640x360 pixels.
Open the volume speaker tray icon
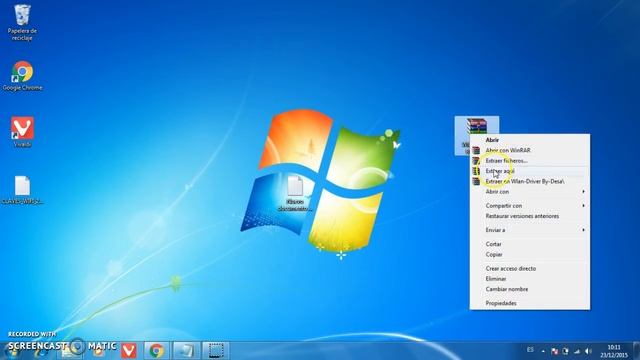coord(588,351)
